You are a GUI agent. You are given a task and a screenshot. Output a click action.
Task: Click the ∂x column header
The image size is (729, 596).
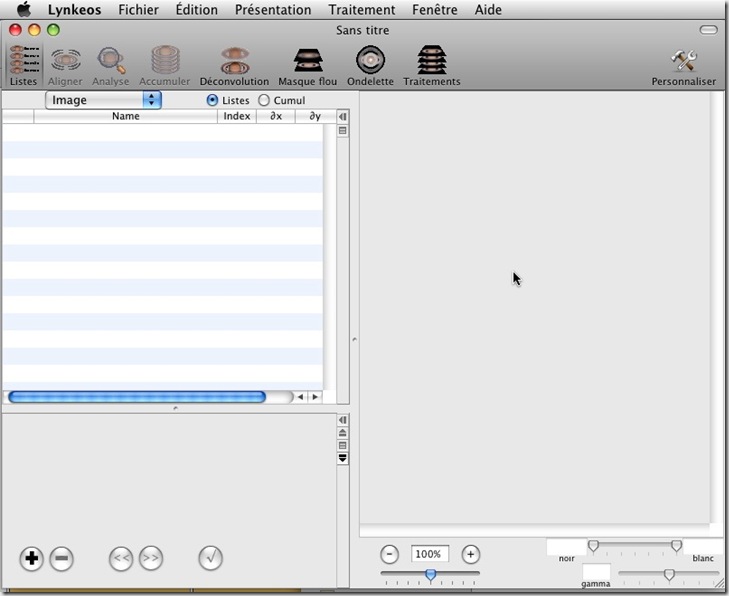[x=276, y=116]
